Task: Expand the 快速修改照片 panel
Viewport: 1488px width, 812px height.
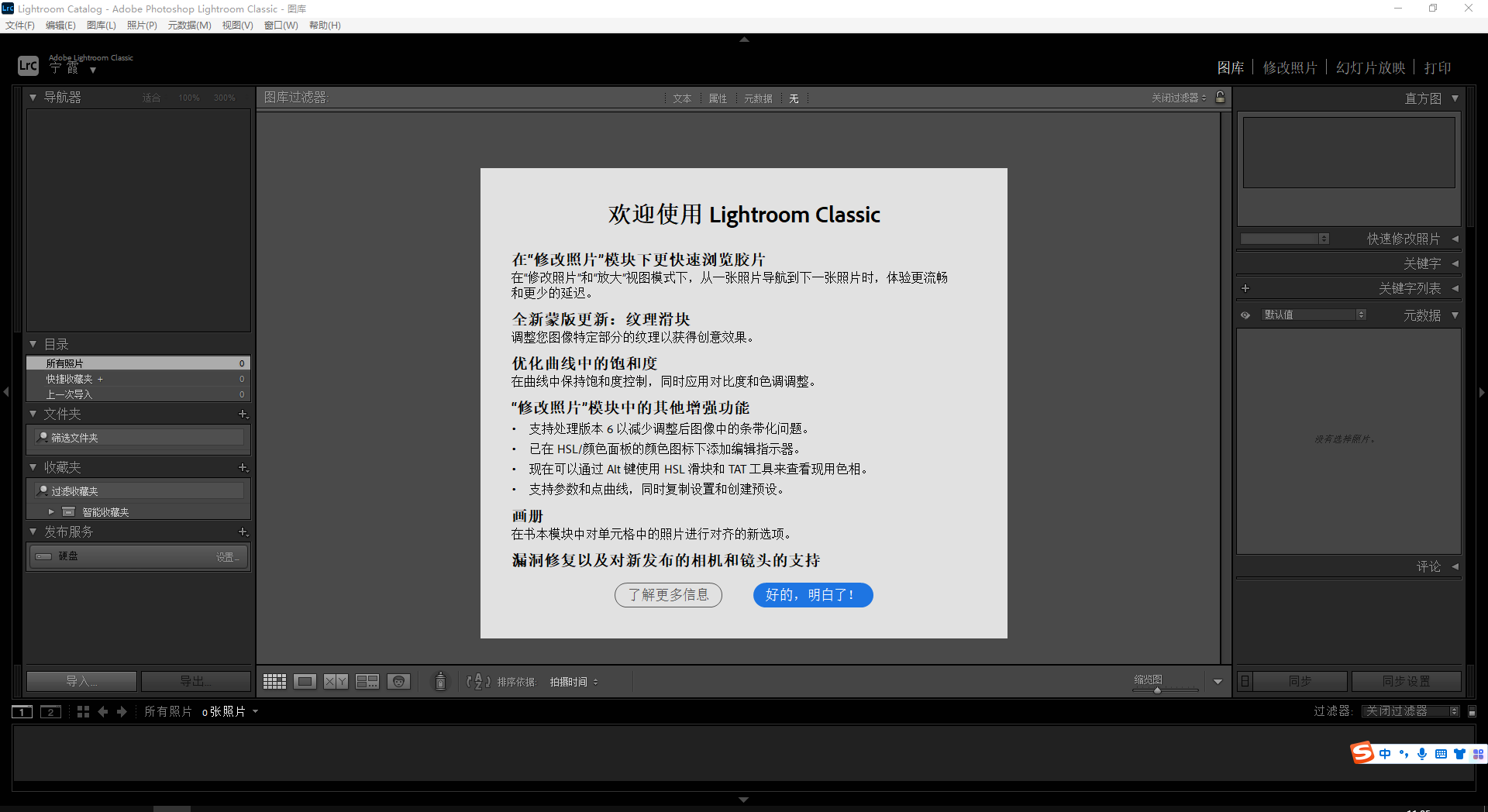Action: tap(1455, 239)
